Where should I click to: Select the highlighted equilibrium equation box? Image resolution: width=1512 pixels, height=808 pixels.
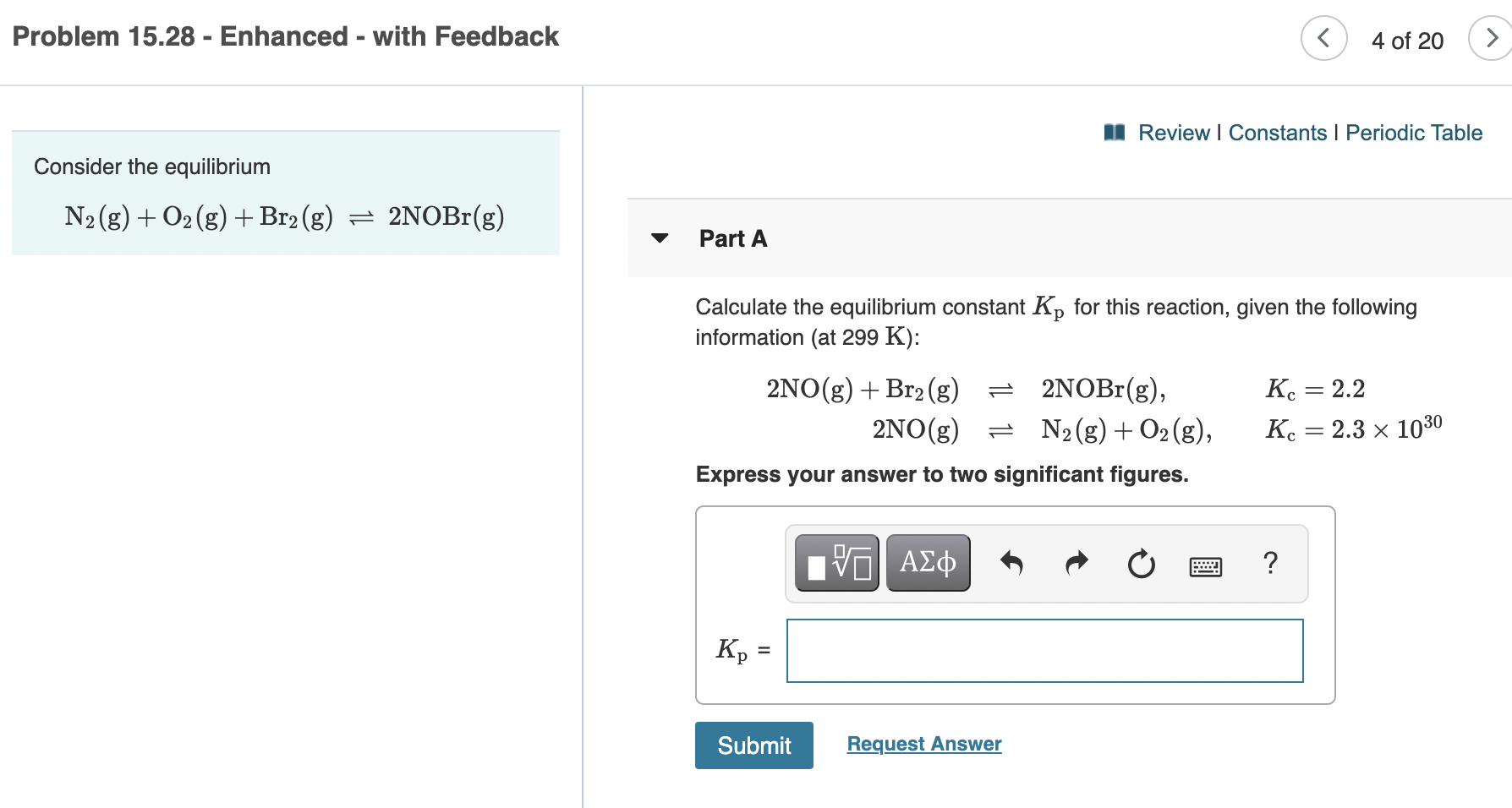click(x=285, y=193)
